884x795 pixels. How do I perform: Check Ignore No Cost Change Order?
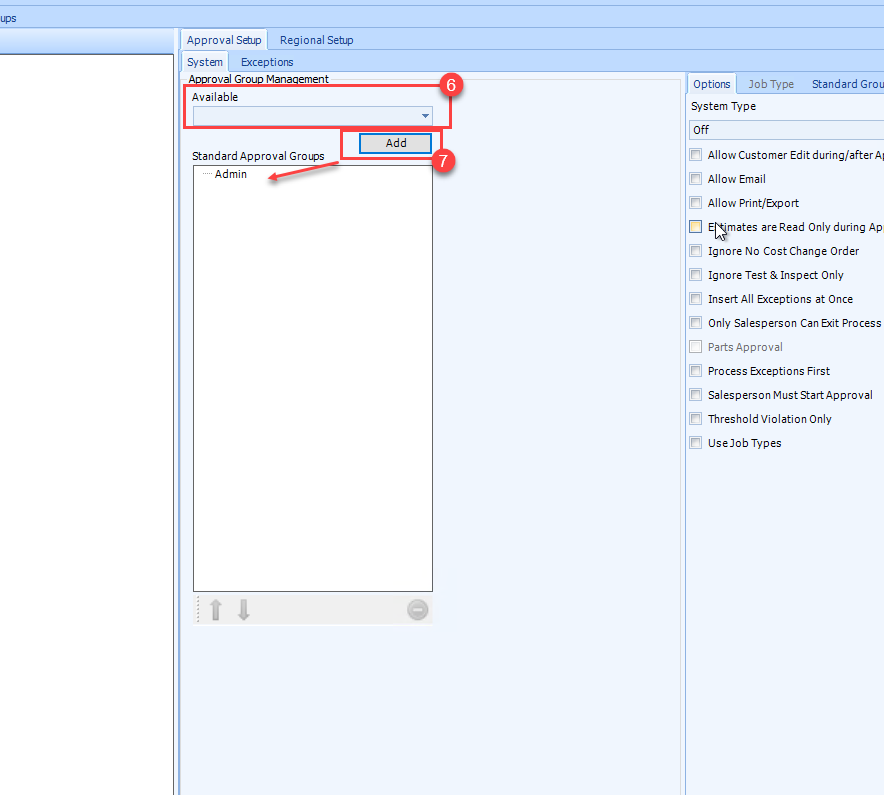[696, 251]
